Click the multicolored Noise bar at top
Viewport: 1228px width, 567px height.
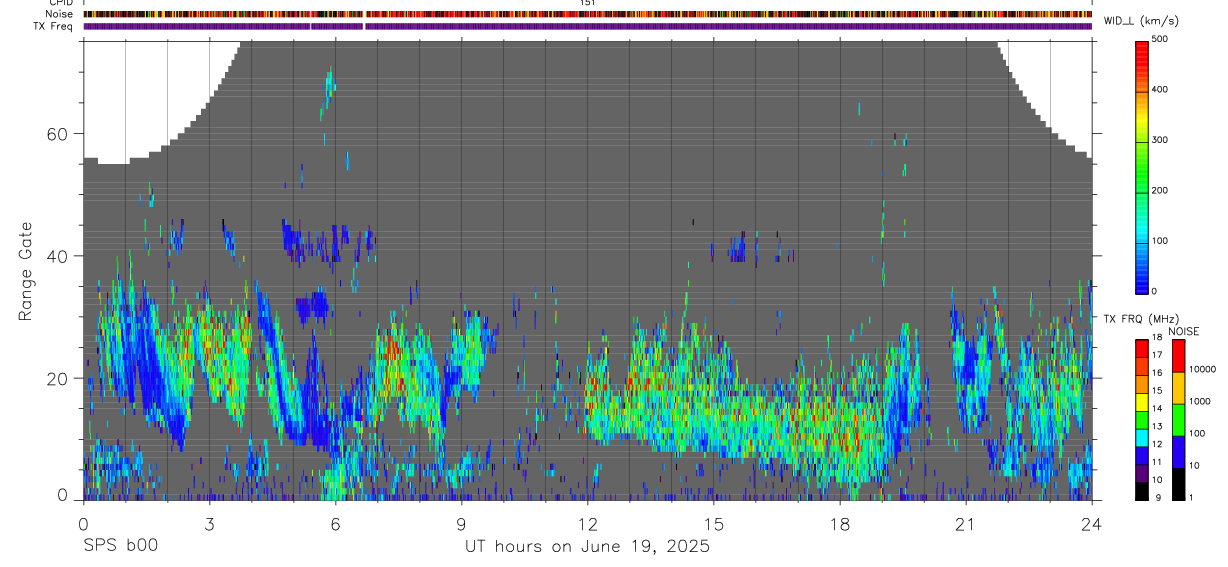point(588,14)
